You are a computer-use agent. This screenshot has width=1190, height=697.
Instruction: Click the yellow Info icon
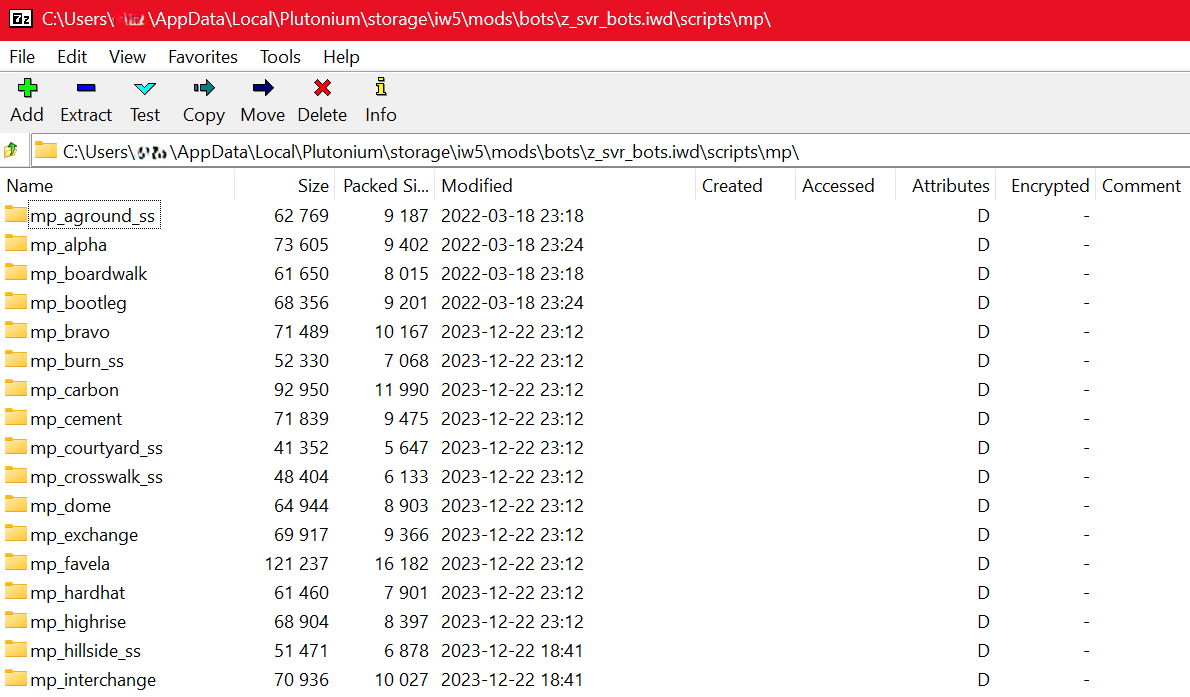click(381, 87)
